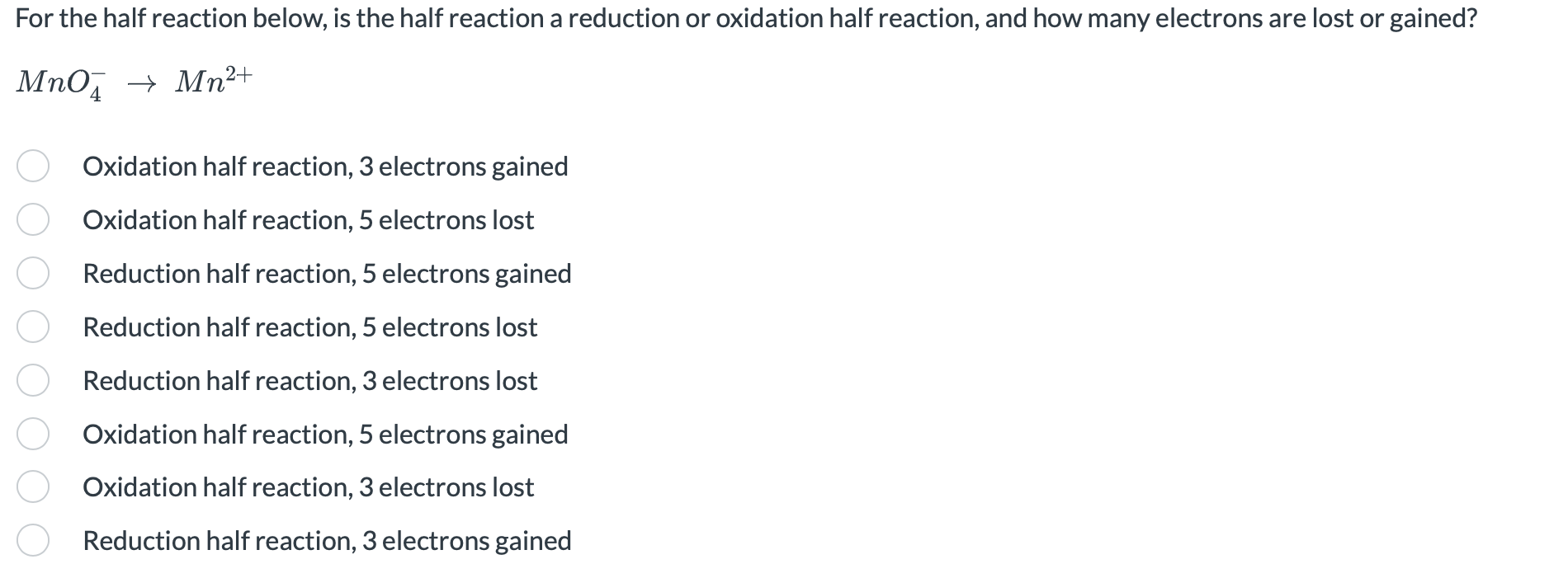This screenshot has width=1568, height=564.
Task: Choose the last answer option circle
Action: pyautogui.click(x=33, y=541)
